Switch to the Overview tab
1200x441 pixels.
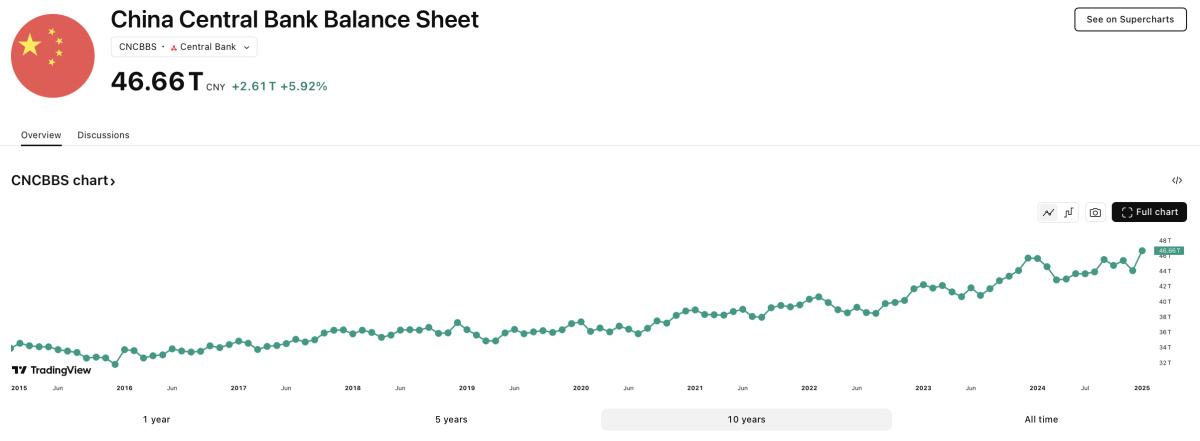point(41,135)
